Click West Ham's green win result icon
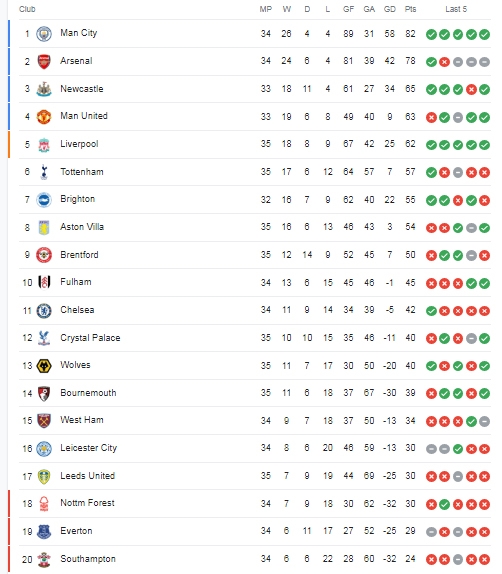The image size is (502, 574). pos(471,422)
